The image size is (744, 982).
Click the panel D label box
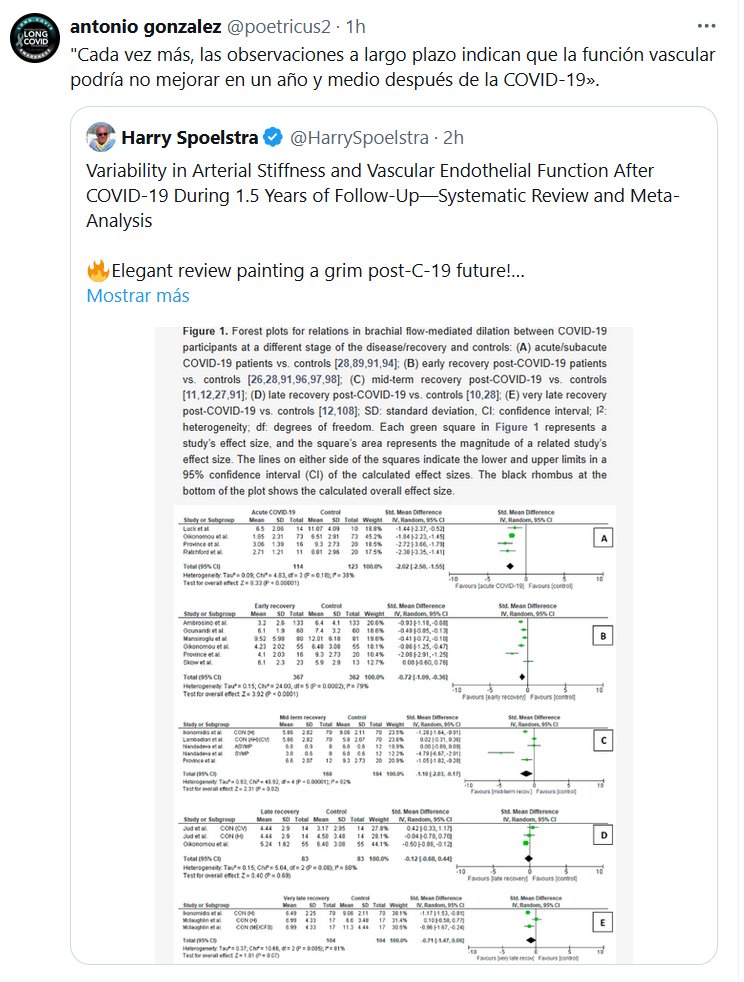tap(601, 836)
